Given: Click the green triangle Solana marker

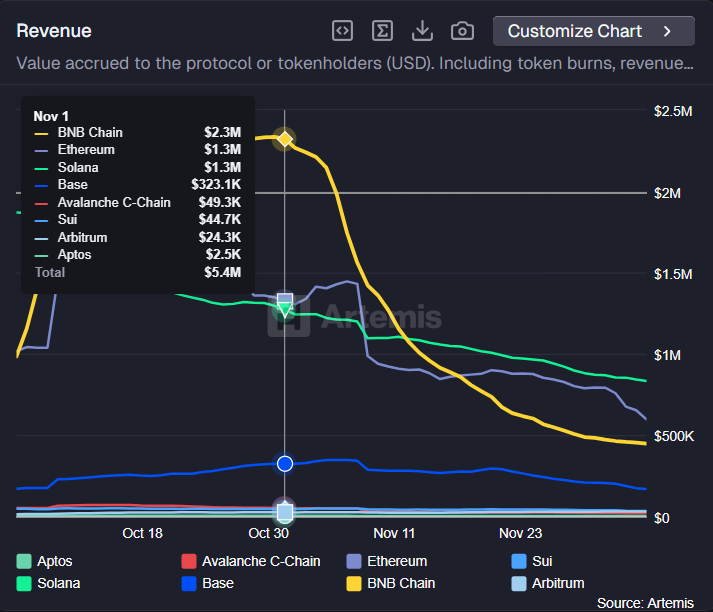Looking at the screenshot, I should tap(286, 311).
